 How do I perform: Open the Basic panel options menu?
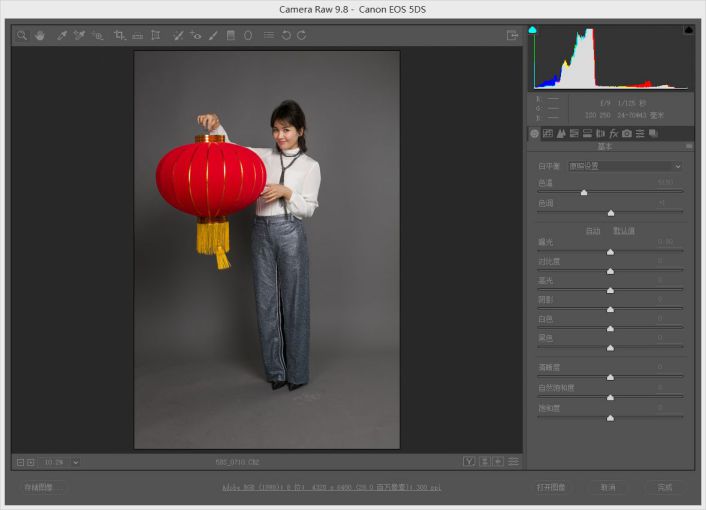689,146
